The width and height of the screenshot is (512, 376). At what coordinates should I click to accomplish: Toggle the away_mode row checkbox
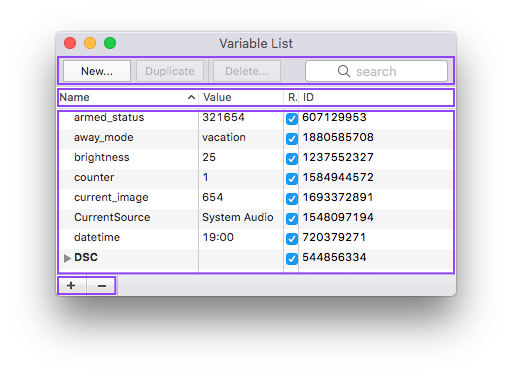(292, 139)
